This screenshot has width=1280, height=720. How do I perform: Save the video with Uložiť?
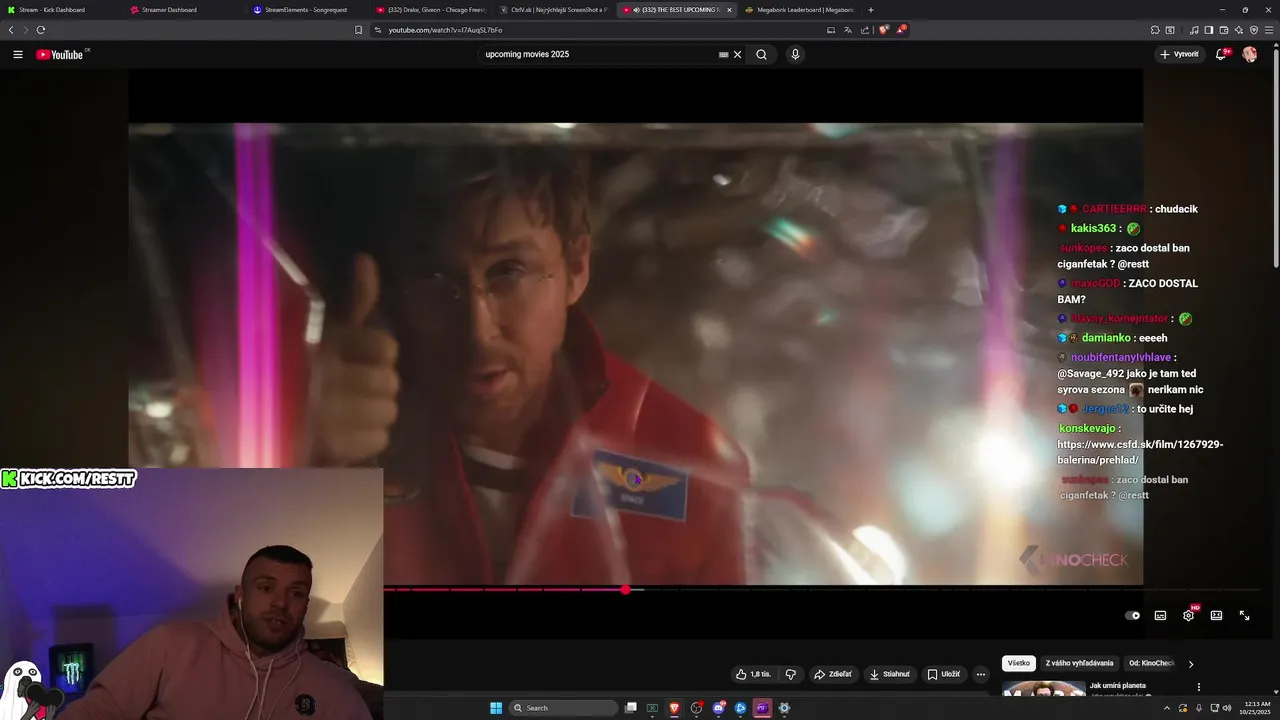tap(943, 674)
